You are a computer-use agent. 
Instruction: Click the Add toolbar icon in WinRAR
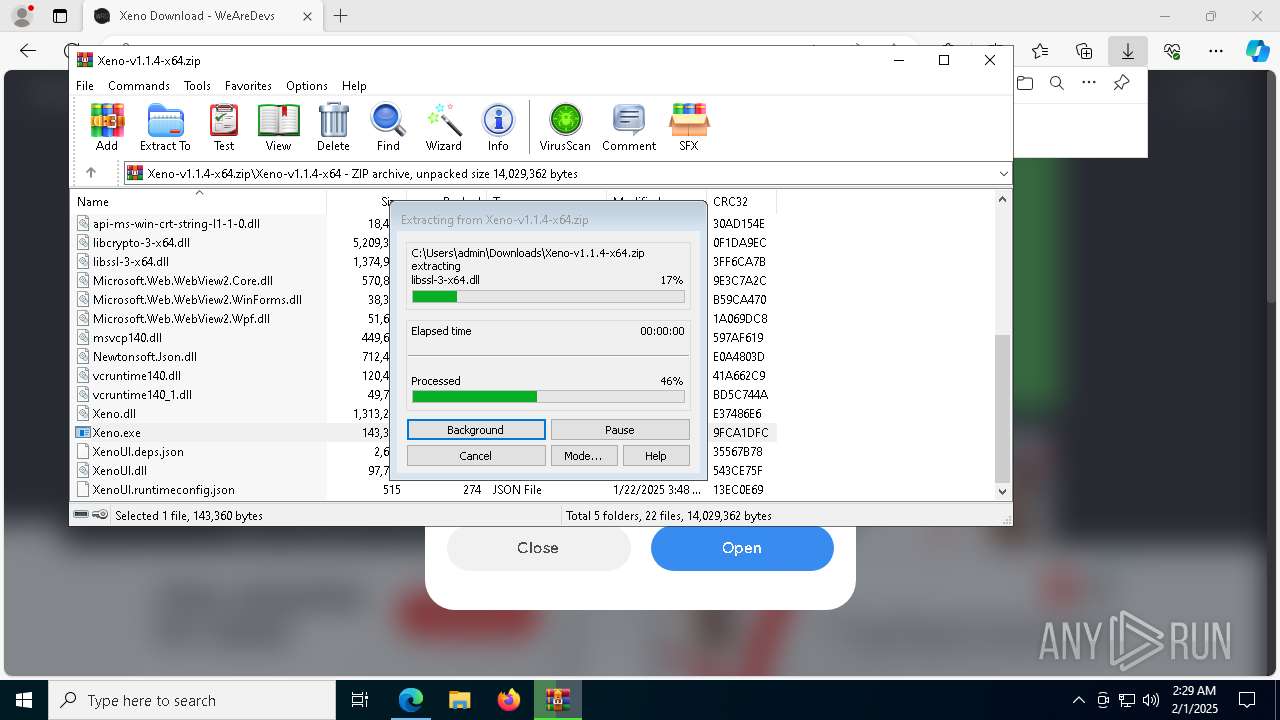point(107,127)
